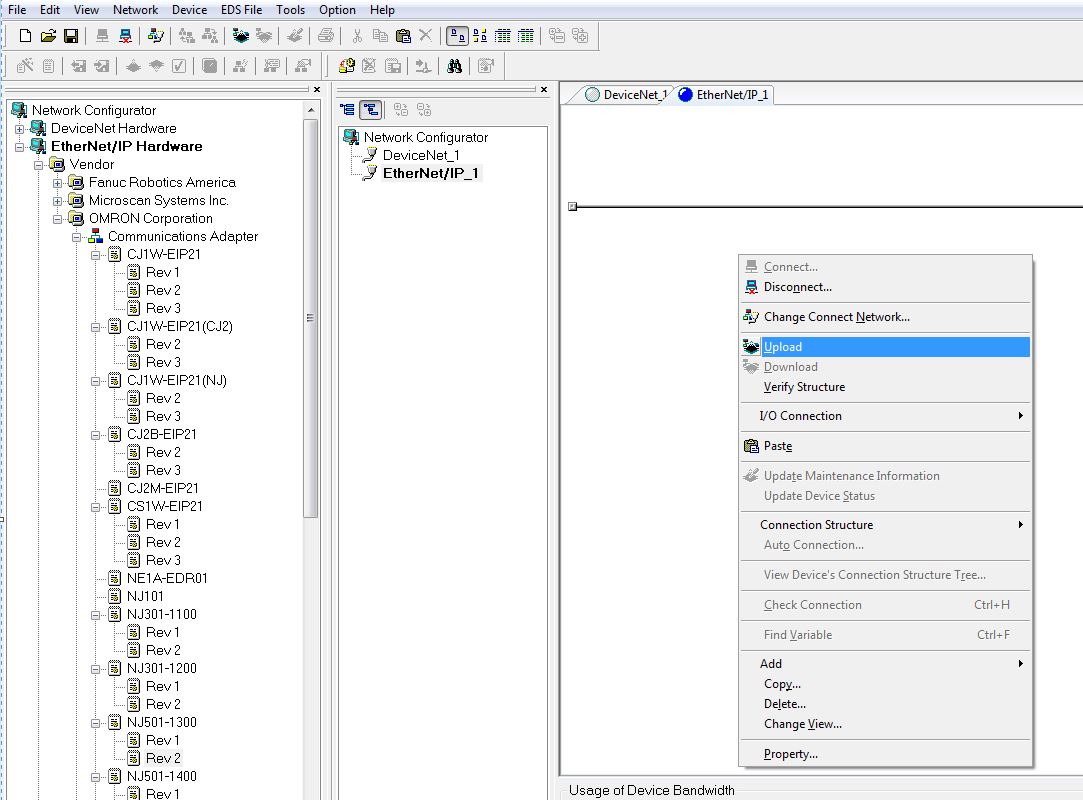Select the NE1A-EDR01 device

(167, 578)
